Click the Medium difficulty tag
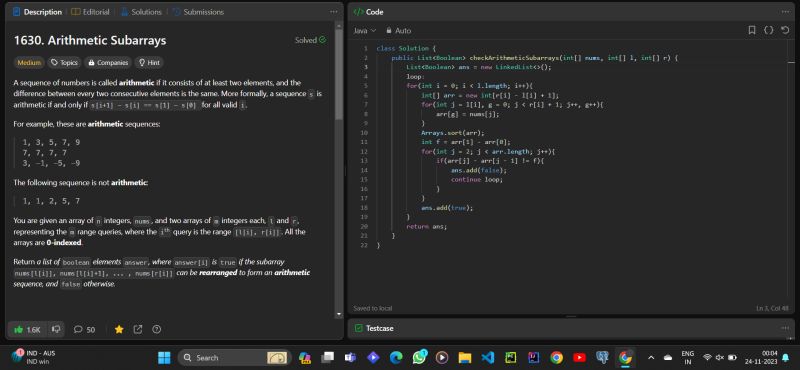This screenshot has height=370, width=800. [x=29, y=63]
